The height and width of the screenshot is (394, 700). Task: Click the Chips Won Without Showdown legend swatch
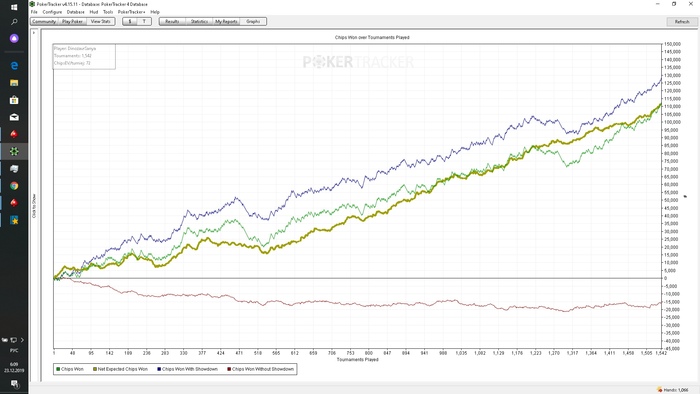click(229, 369)
